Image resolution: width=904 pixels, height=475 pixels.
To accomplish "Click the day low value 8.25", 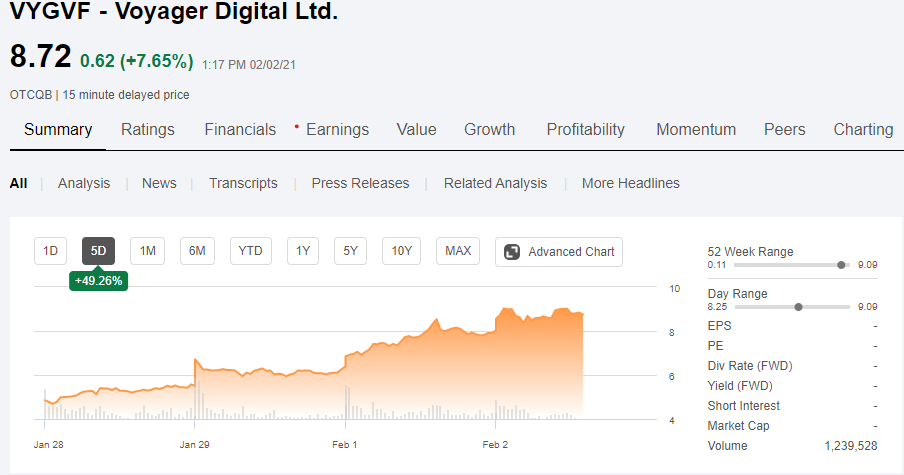I will [x=717, y=307].
